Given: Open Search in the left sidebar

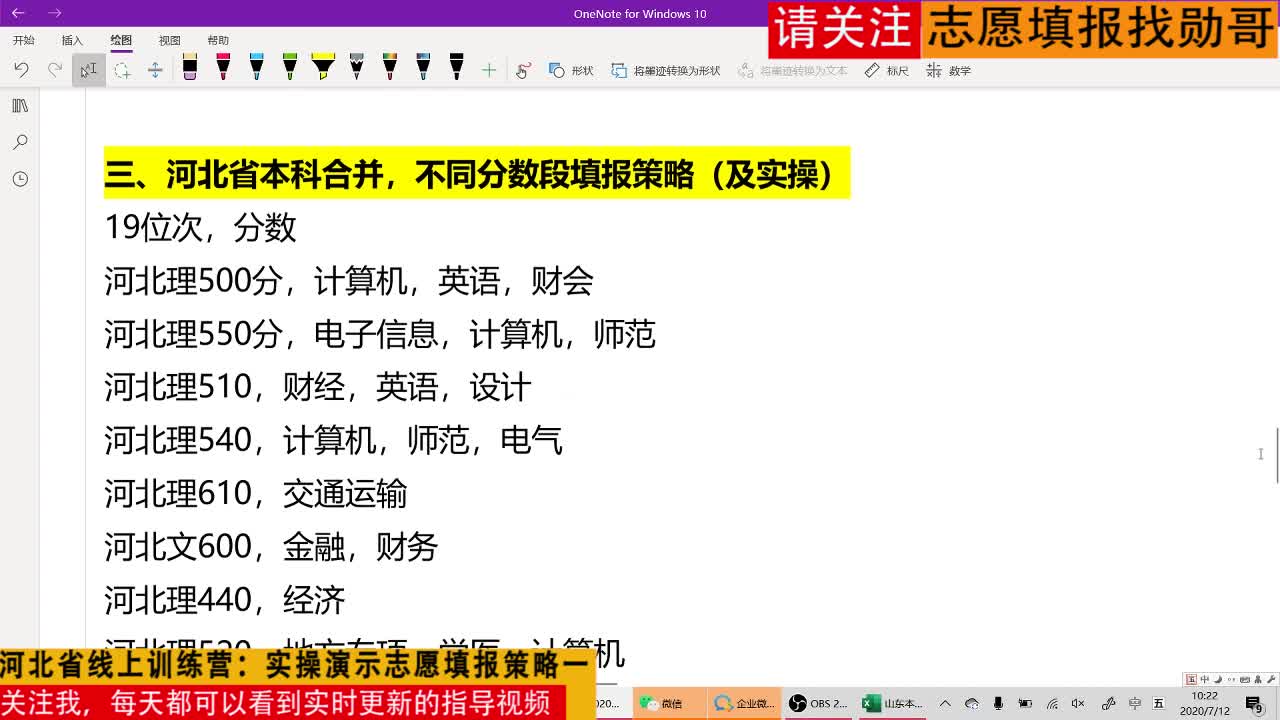Looking at the screenshot, I should point(20,142).
